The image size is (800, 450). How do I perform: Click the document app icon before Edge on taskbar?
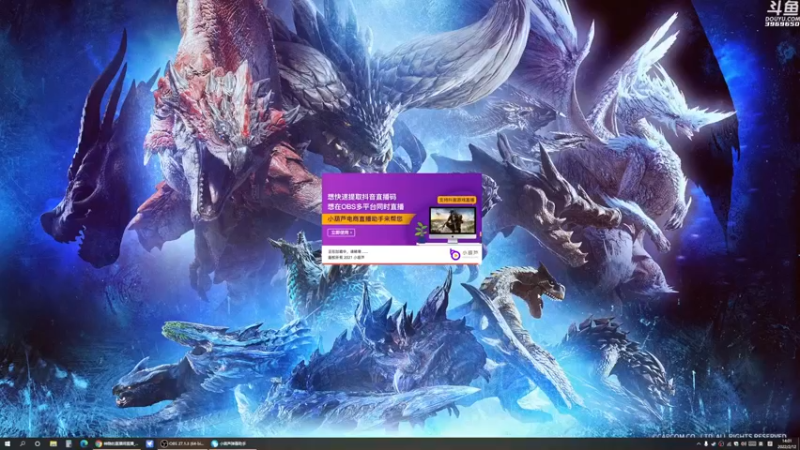tap(68, 444)
